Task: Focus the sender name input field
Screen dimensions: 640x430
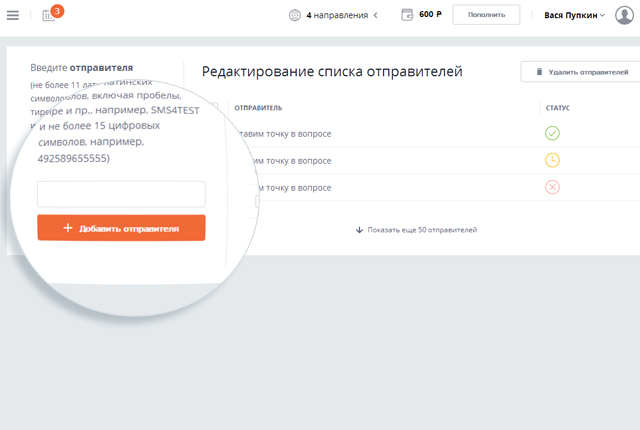Action: click(121, 194)
